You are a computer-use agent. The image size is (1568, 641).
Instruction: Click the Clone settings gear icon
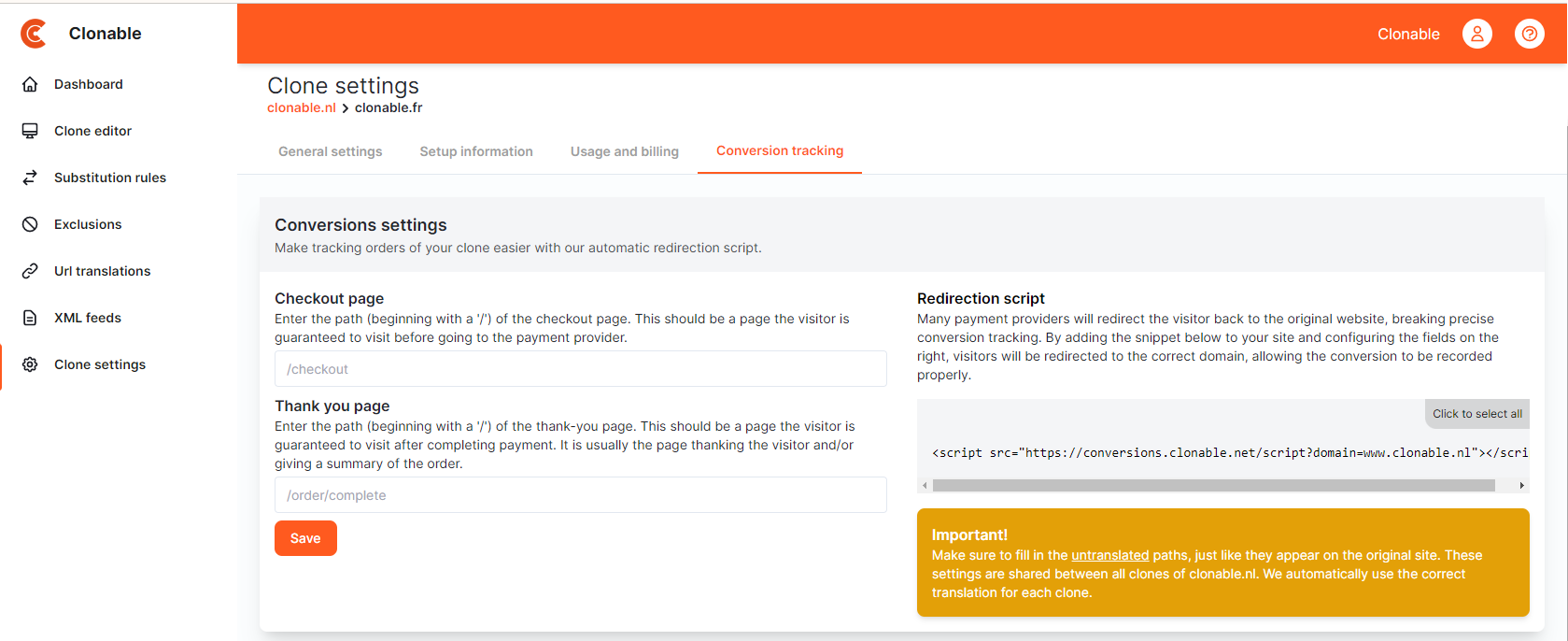30,364
